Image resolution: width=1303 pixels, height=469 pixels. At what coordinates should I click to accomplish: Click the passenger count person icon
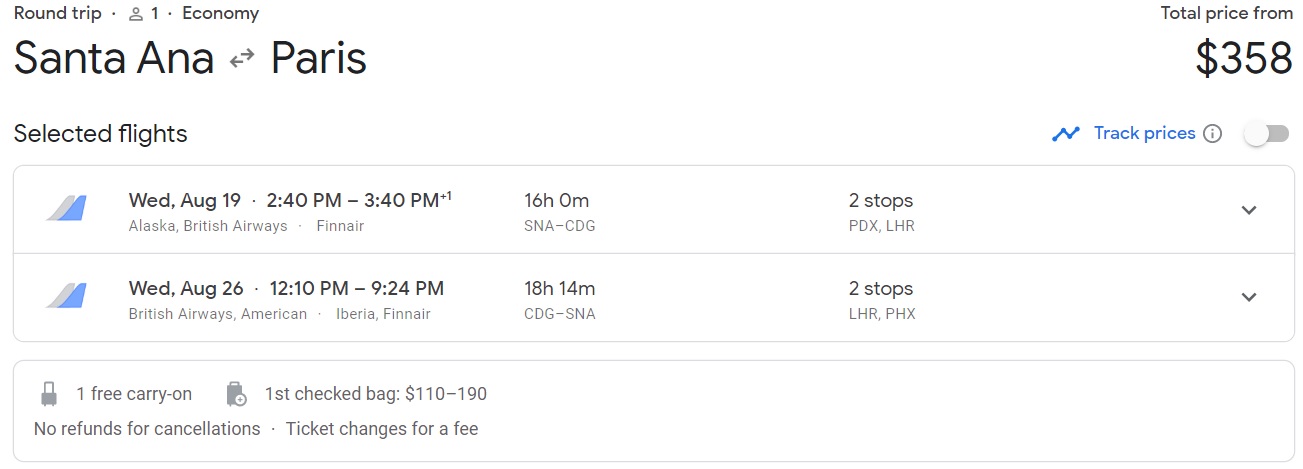tap(137, 14)
